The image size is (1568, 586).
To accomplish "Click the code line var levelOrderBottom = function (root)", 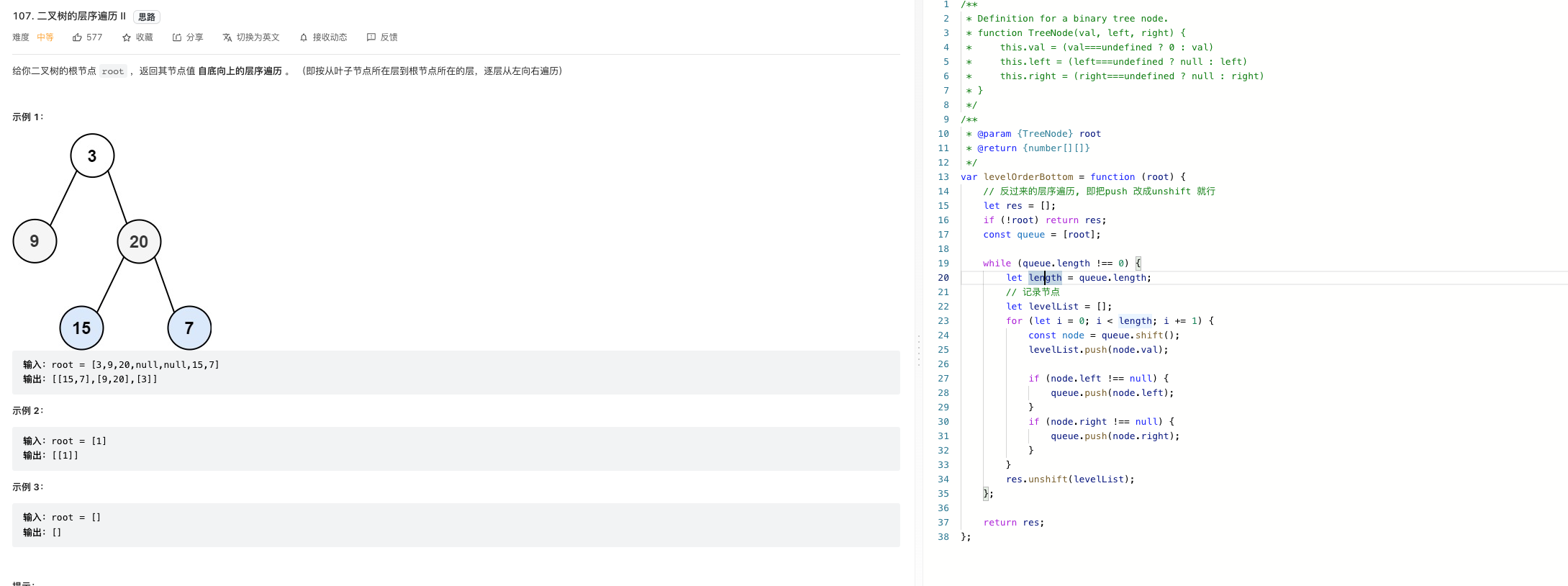I will 1073,177.
